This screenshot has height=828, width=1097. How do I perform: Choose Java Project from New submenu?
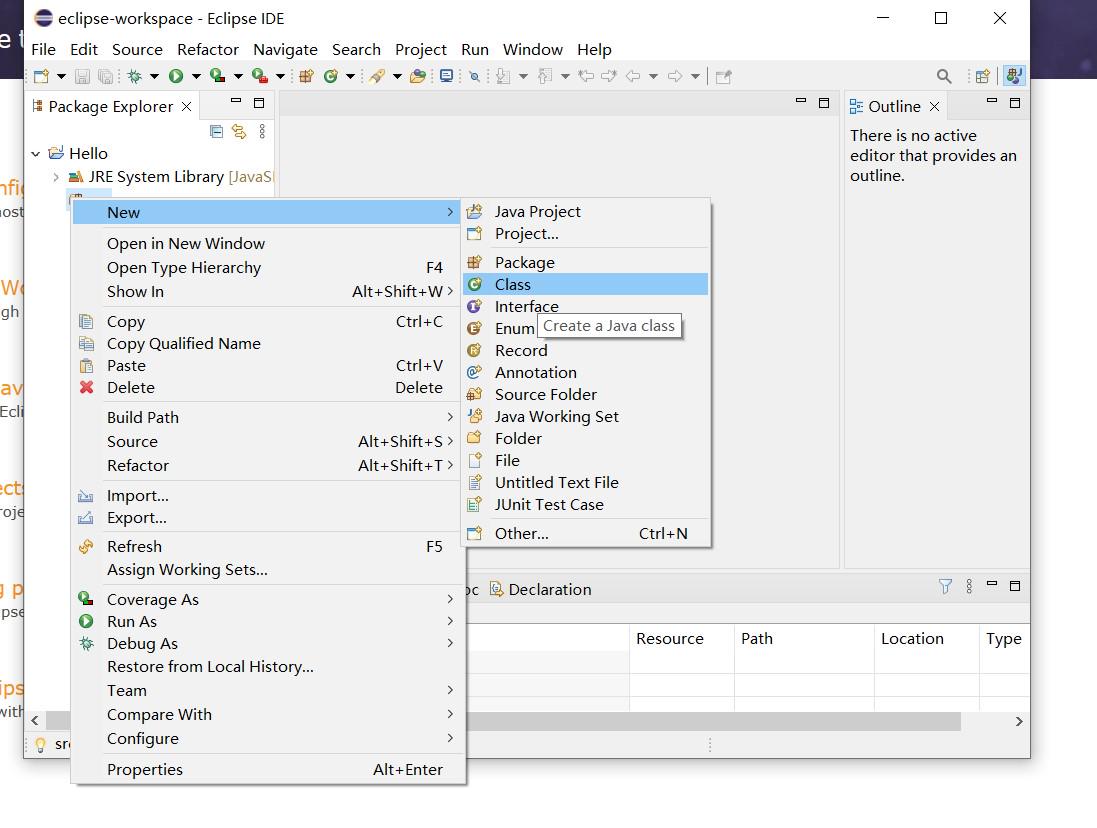[x=586, y=211]
